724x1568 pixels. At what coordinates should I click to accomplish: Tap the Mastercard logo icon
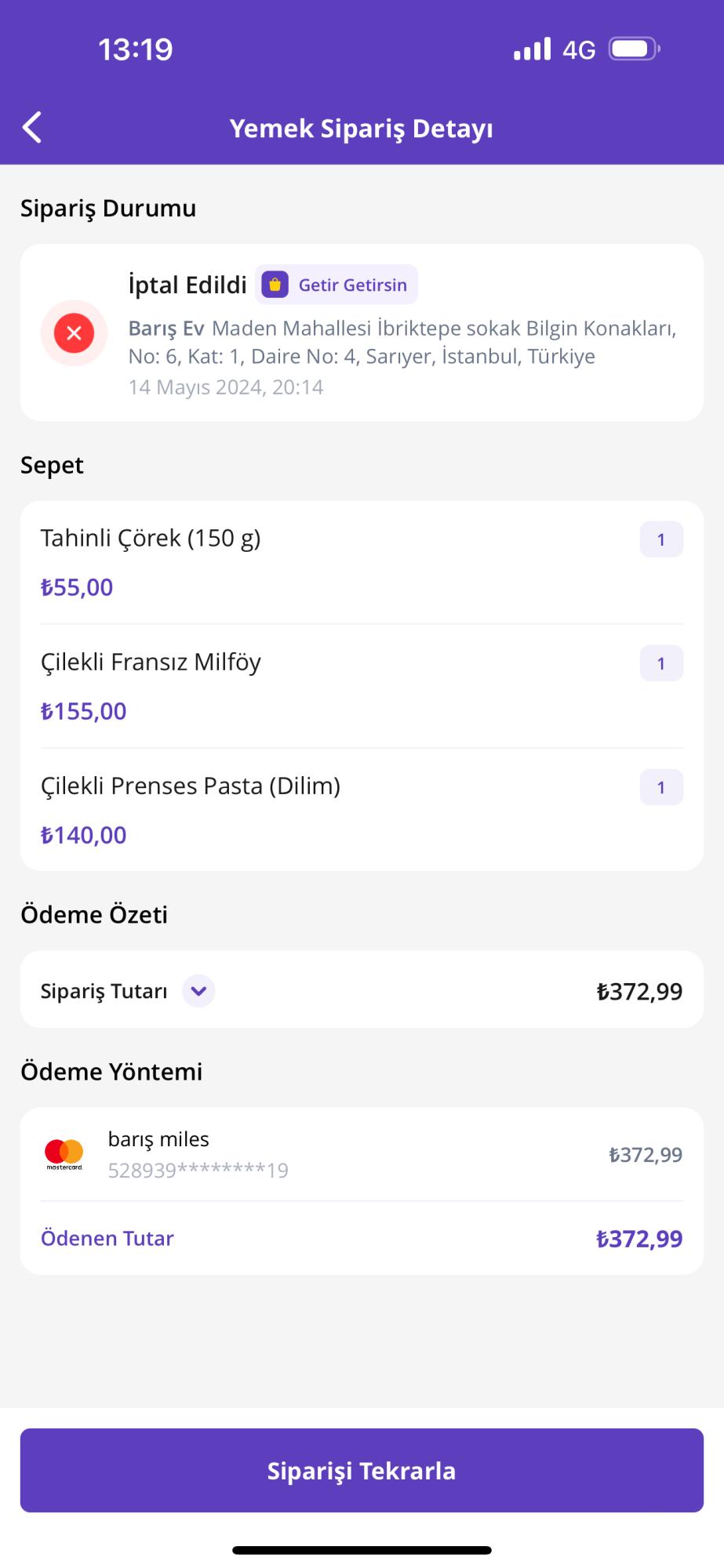(x=64, y=1154)
